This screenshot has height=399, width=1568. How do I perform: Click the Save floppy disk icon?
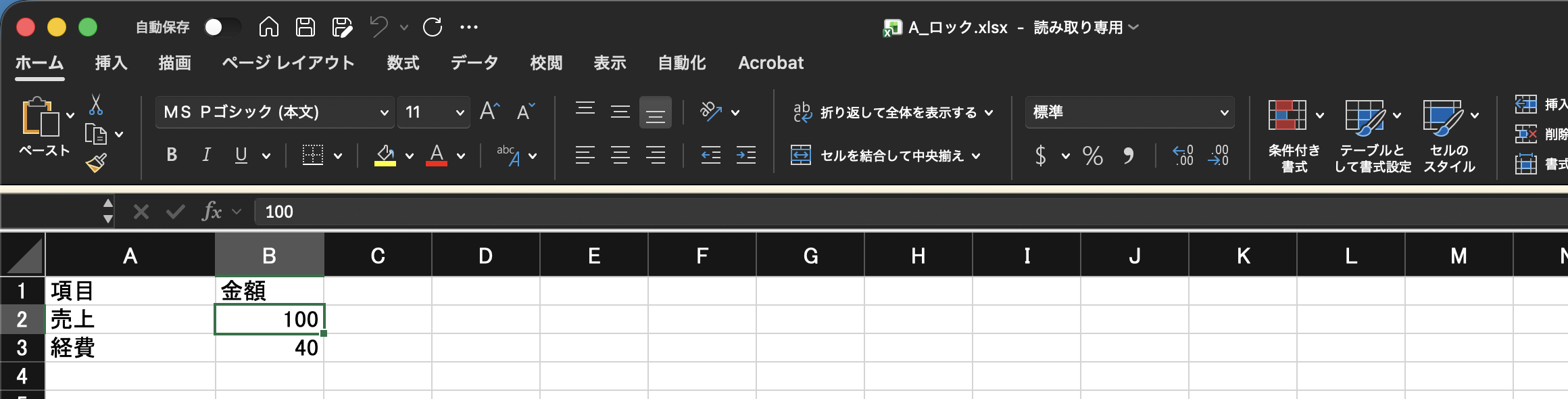tap(305, 27)
